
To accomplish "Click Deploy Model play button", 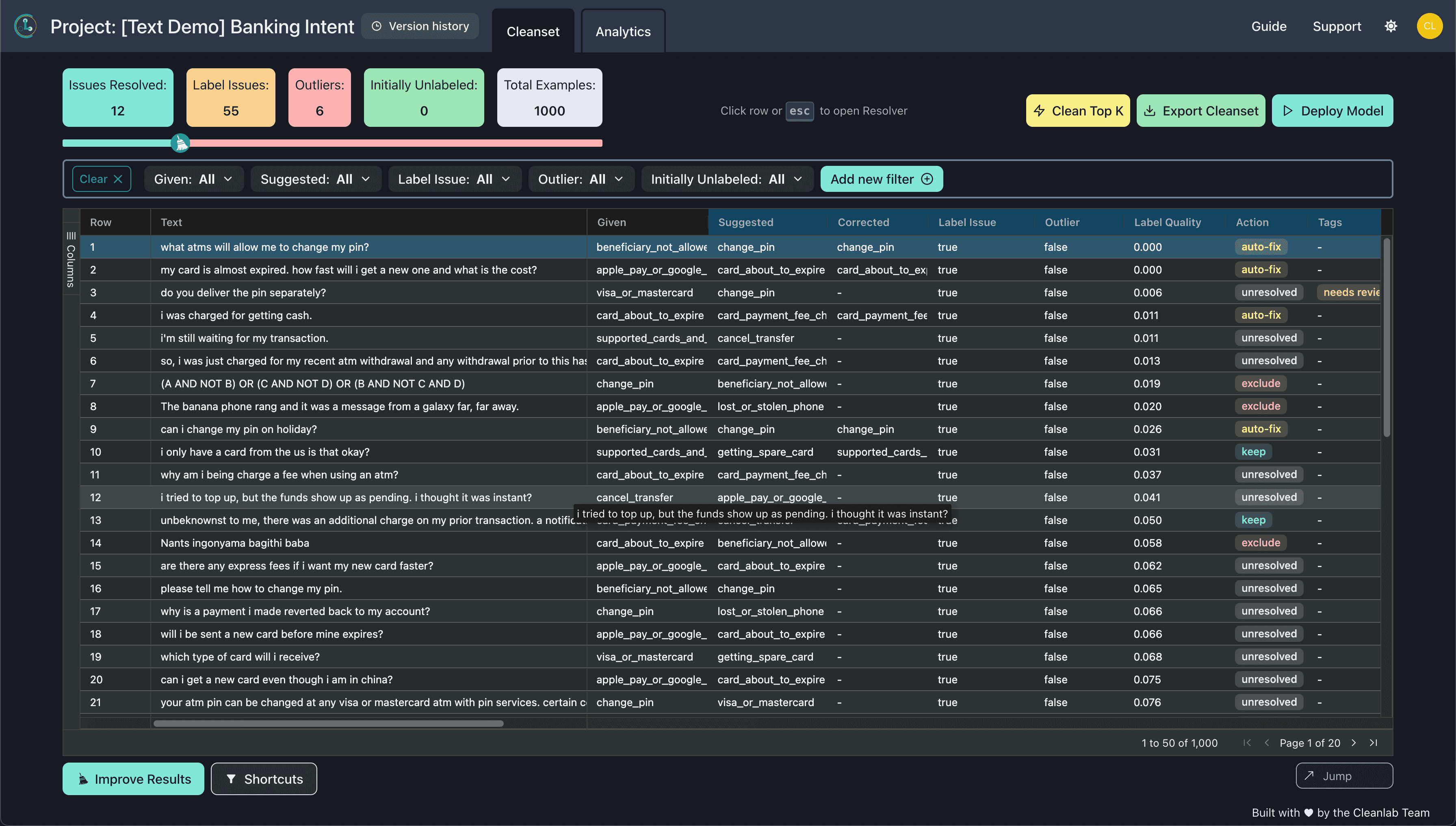I will (1332, 111).
